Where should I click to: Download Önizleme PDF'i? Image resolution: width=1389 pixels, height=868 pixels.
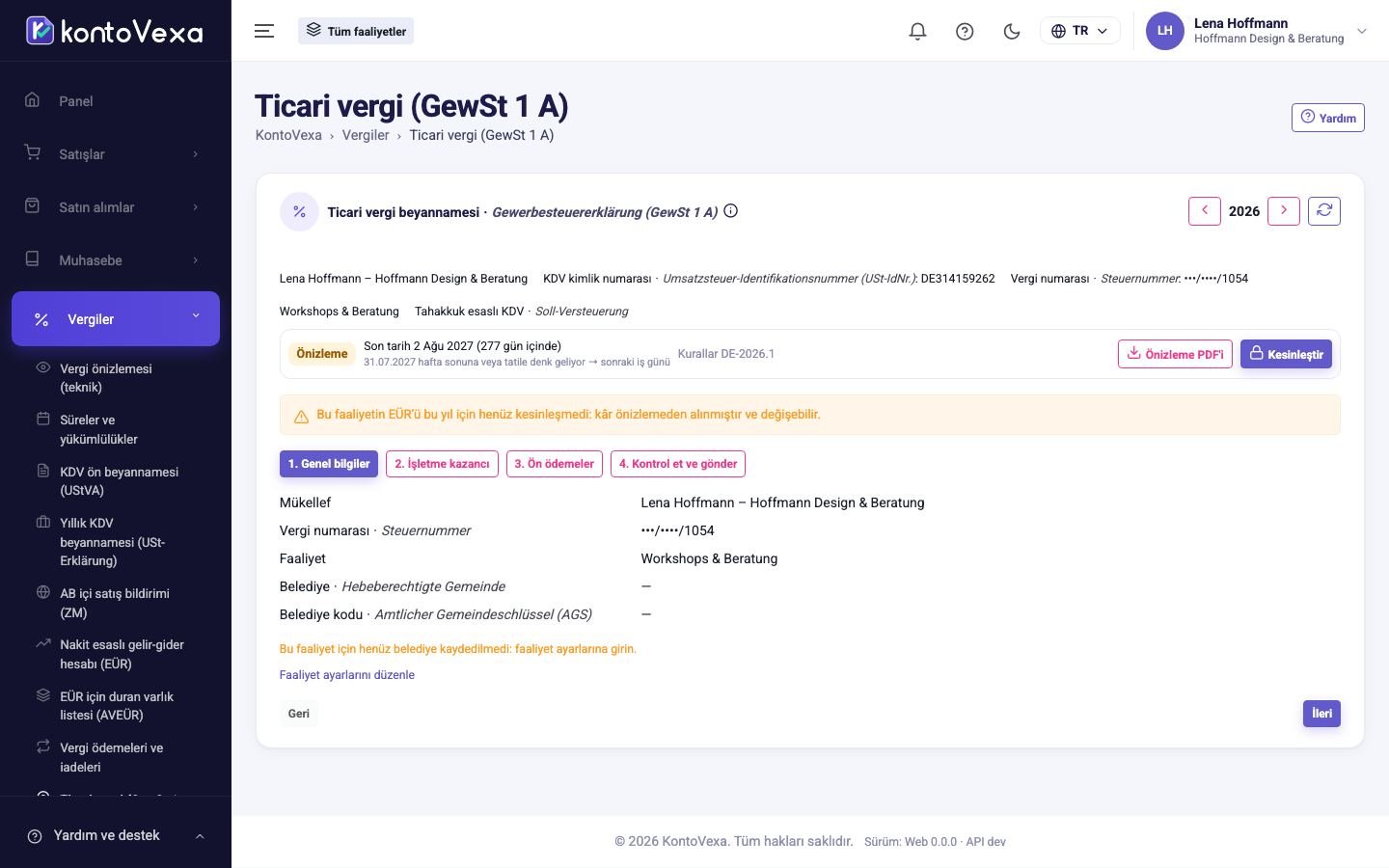click(1175, 354)
